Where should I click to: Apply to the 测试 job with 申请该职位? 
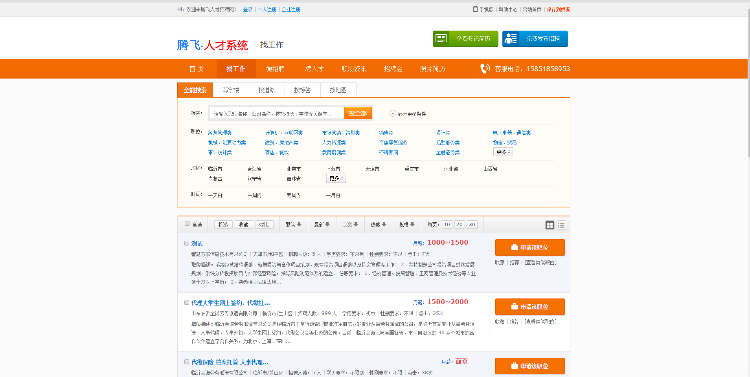point(530,247)
